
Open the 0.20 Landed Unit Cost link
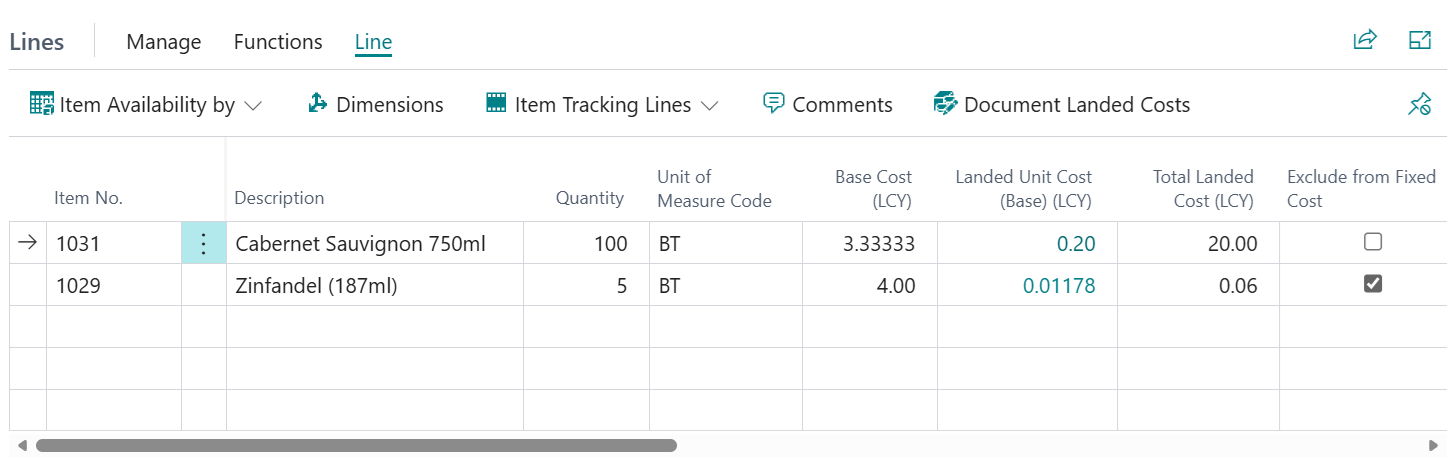point(1076,243)
